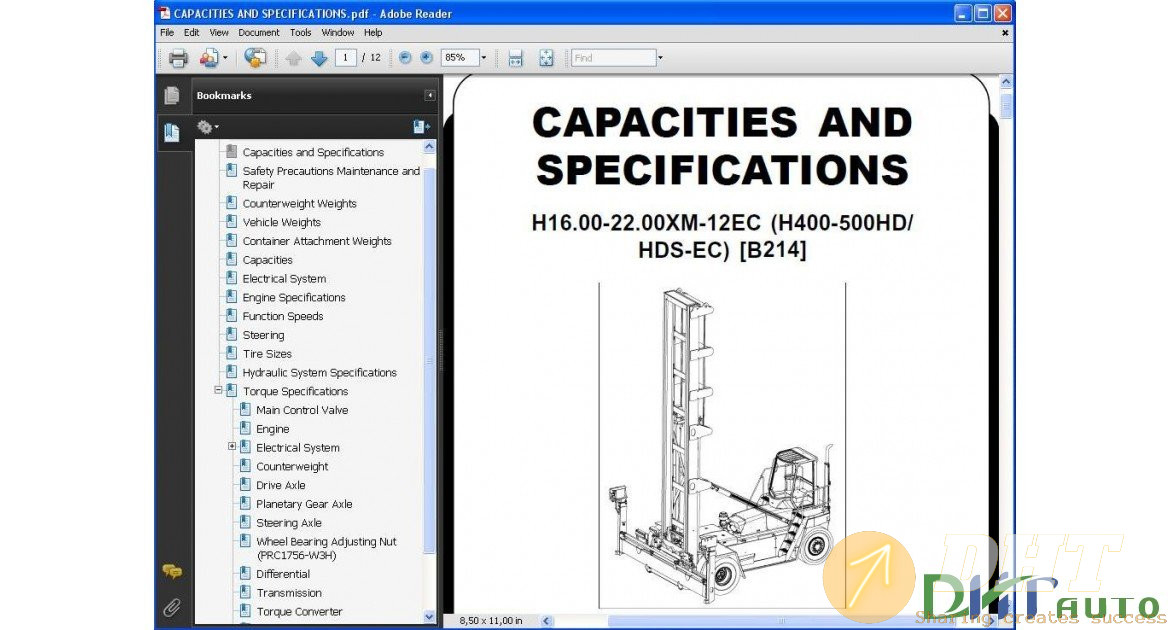Image resolution: width=1170 pixels, height=630 pixels.
Task: Click the Print icon in the toolbar
Action: (178, 58)
